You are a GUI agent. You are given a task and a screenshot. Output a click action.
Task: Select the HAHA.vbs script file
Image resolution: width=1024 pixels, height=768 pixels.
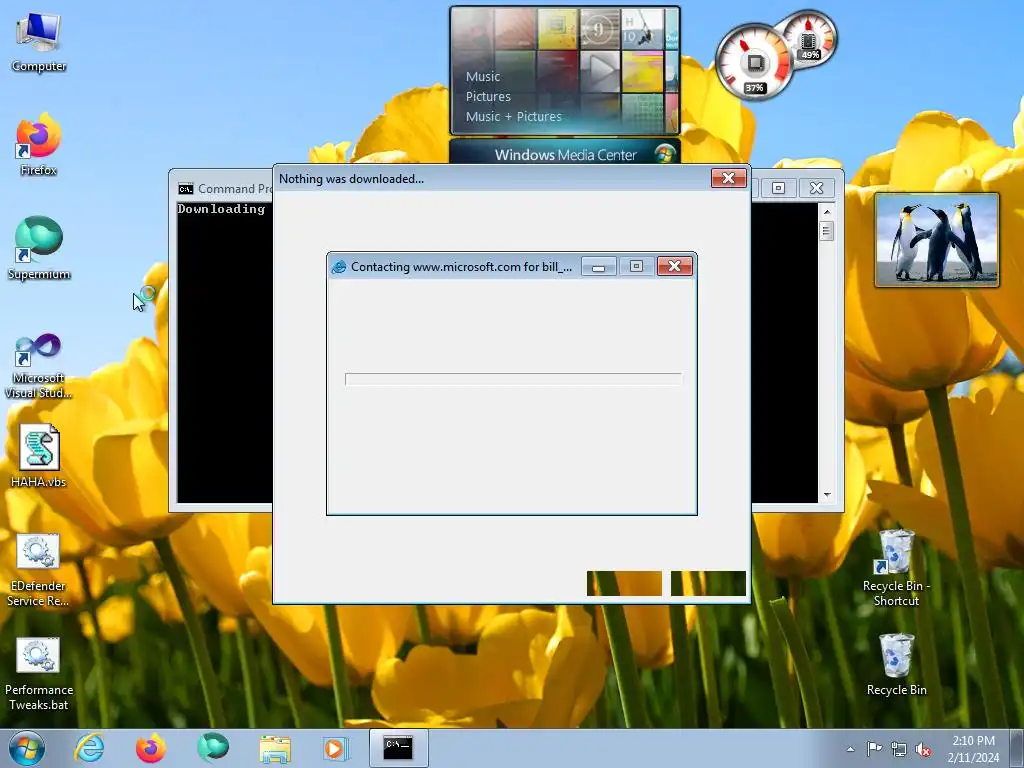pos(39,456)
